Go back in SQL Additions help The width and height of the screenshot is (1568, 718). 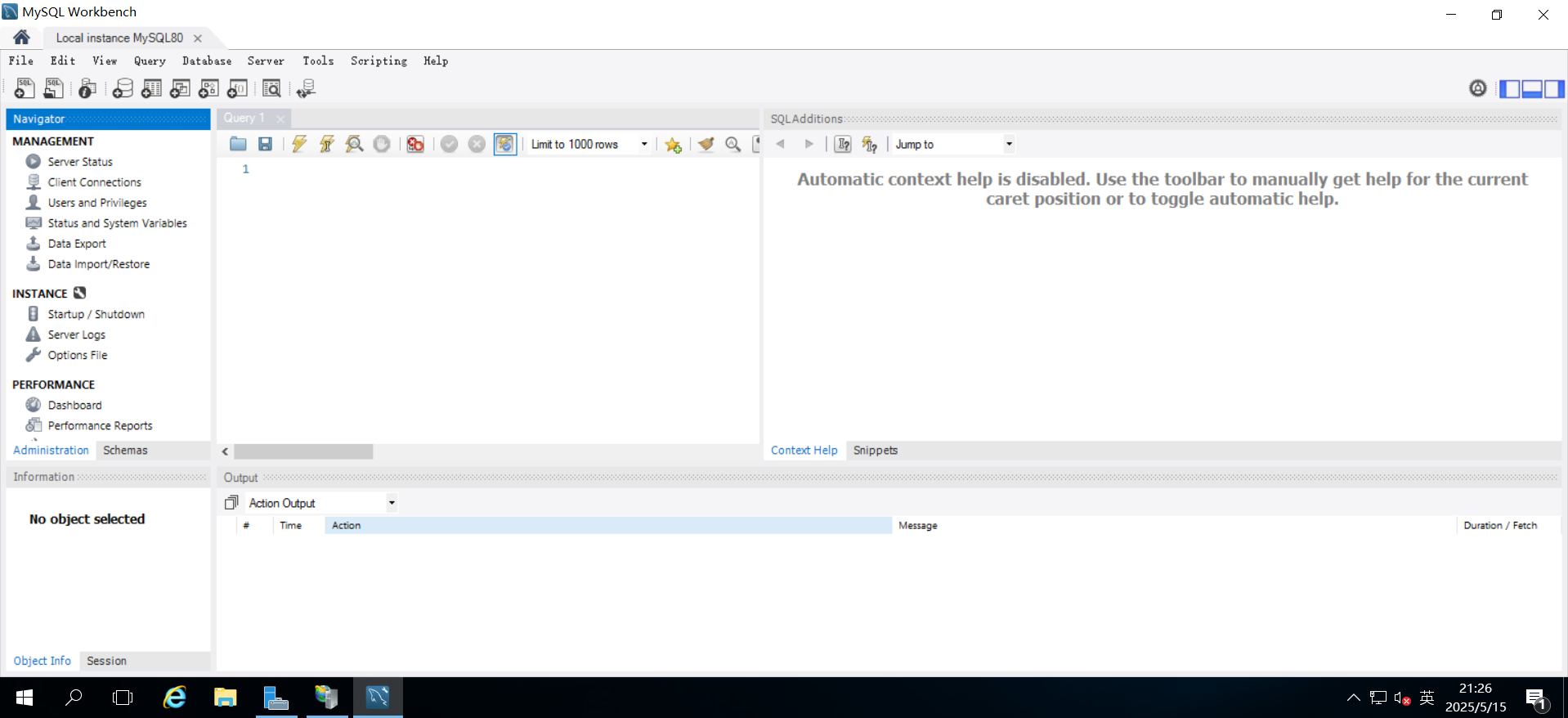[781, 144]
